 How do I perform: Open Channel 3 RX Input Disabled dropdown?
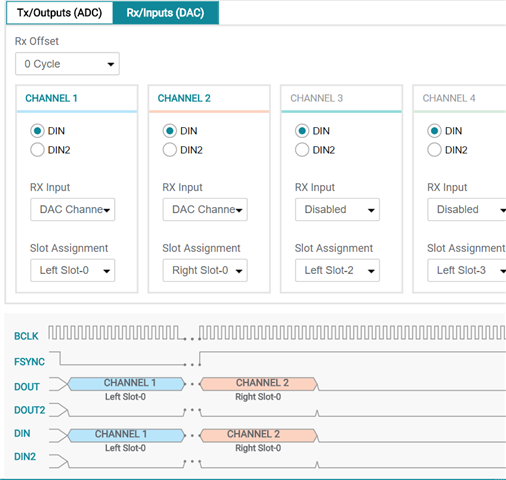[x=337, y=210]
